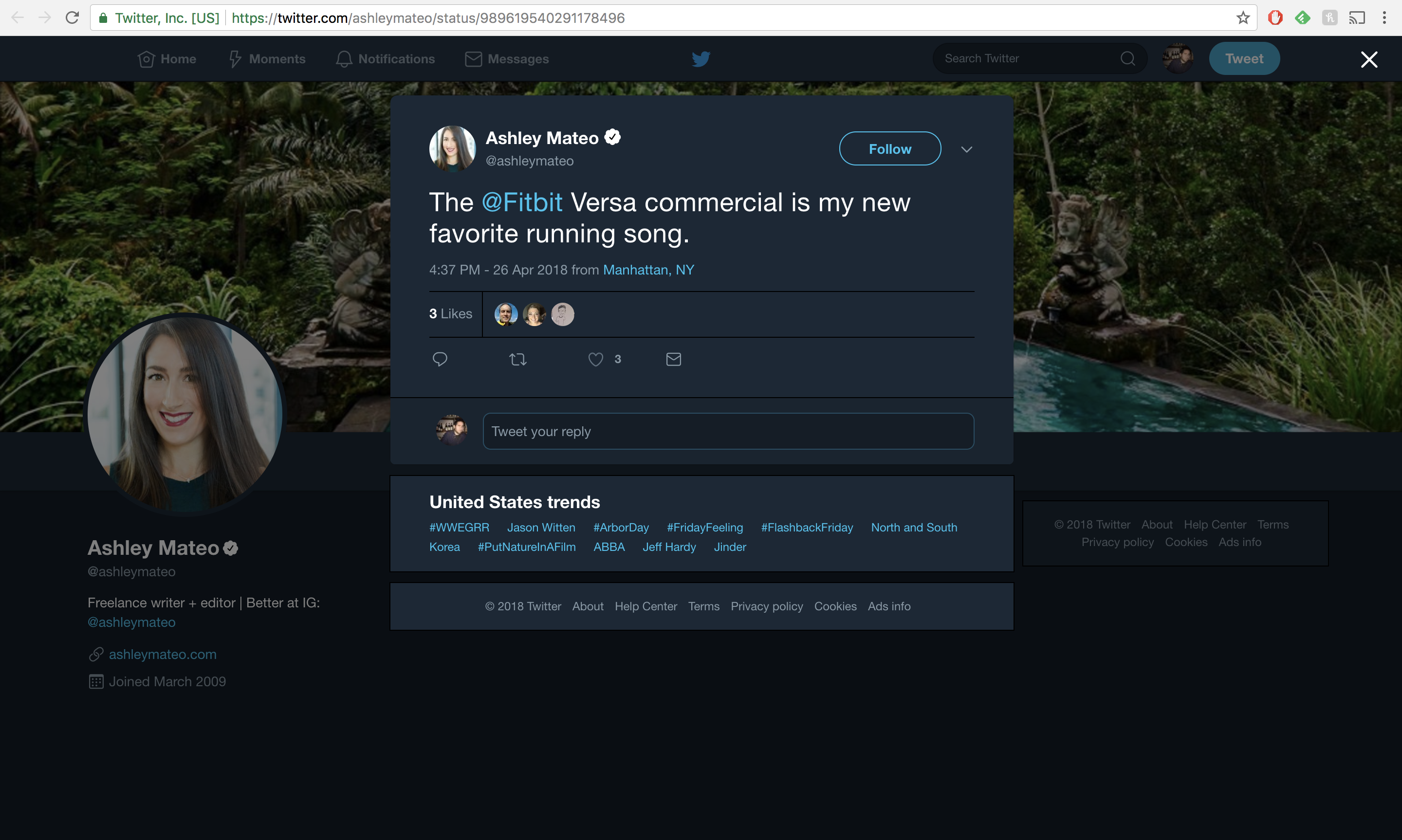Open the Jeff Hardy trend
1402x840 pixels.
tap(669, 548)
